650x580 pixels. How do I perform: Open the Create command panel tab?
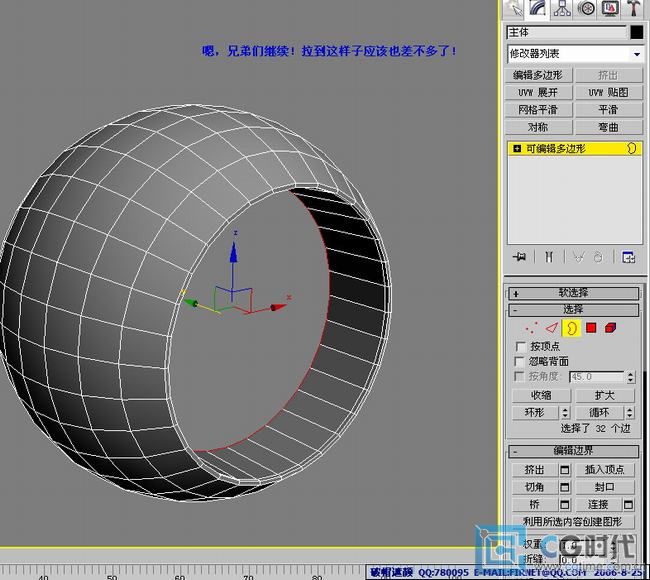click(514, 9)
